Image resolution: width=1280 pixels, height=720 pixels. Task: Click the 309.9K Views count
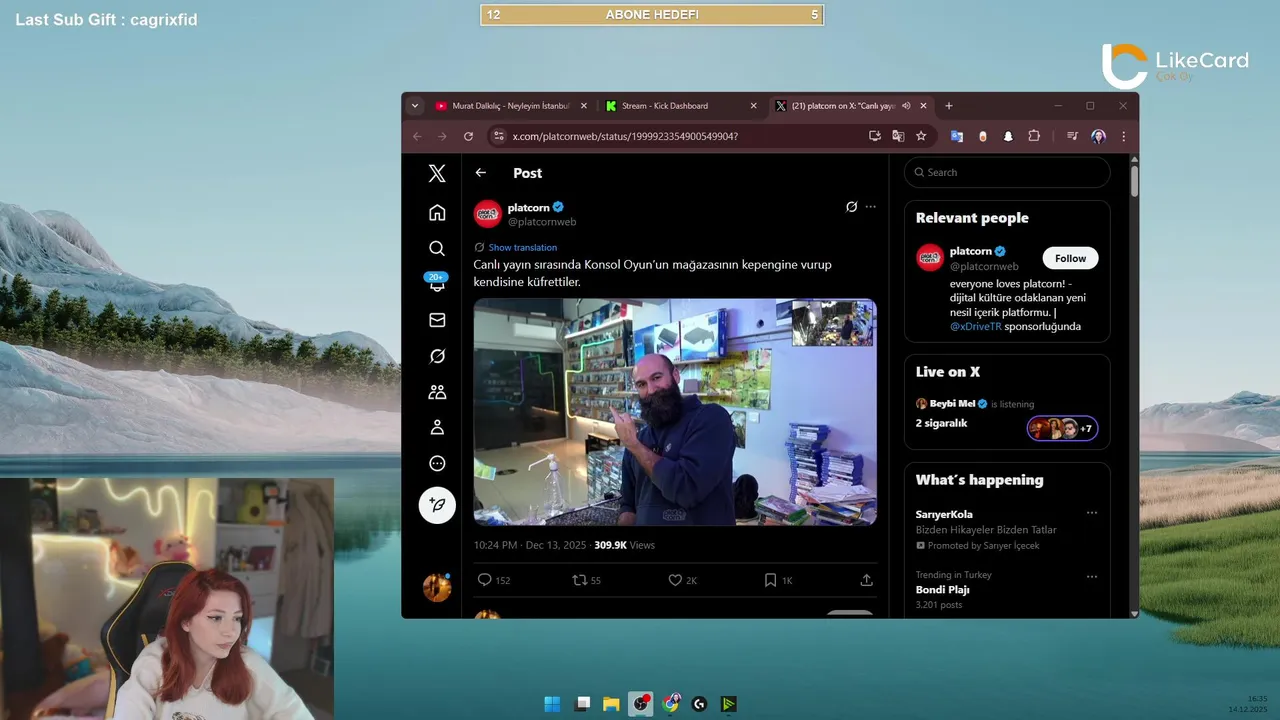[x=624, y=545]
